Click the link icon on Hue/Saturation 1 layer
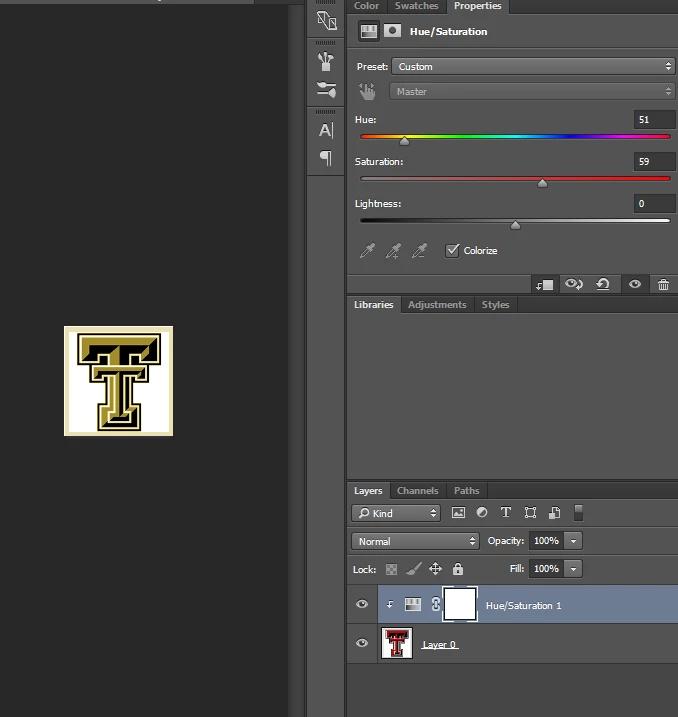 click(436, 605)
